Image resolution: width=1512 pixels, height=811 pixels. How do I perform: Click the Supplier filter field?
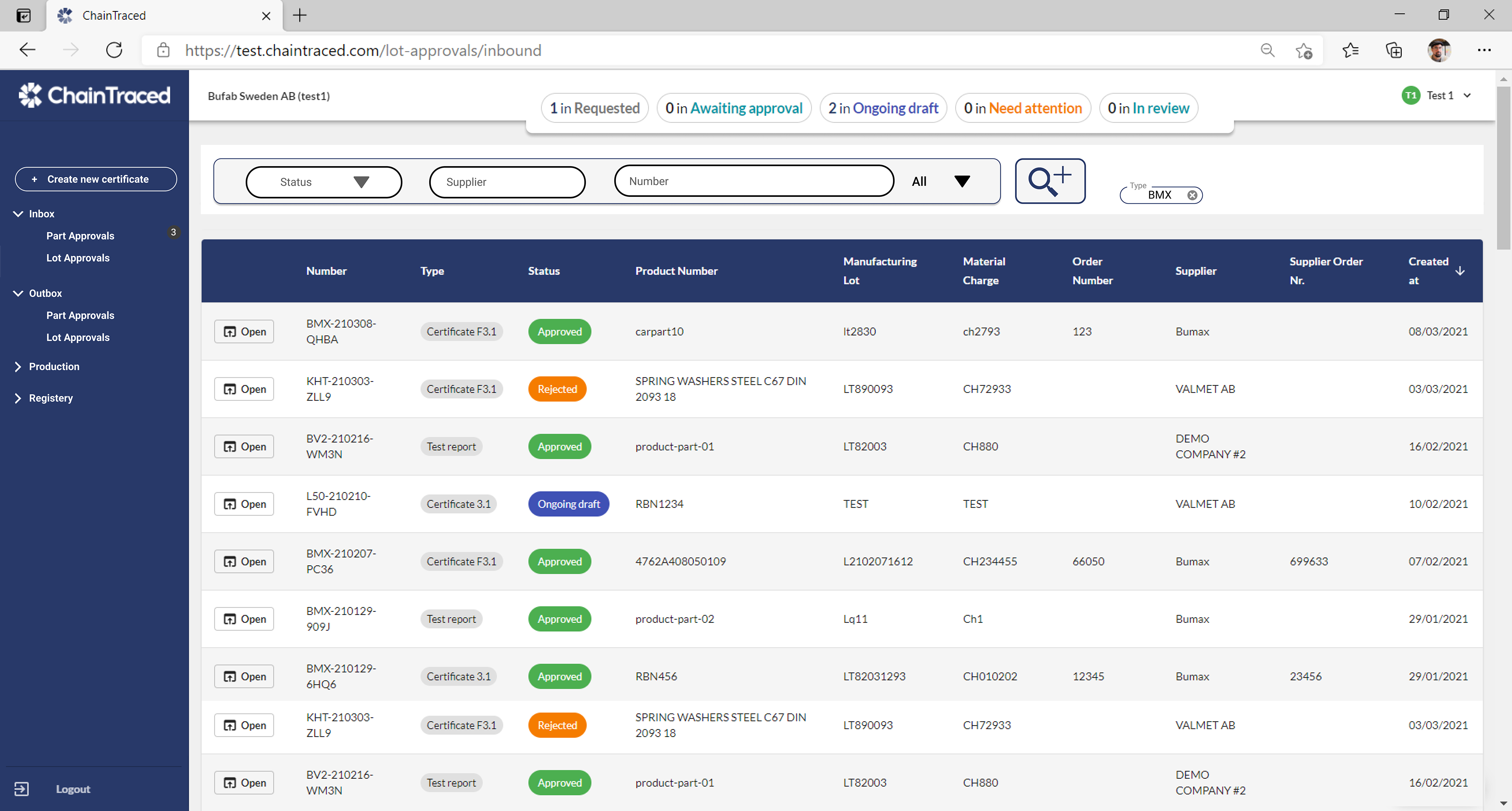(x=507, y=182)
